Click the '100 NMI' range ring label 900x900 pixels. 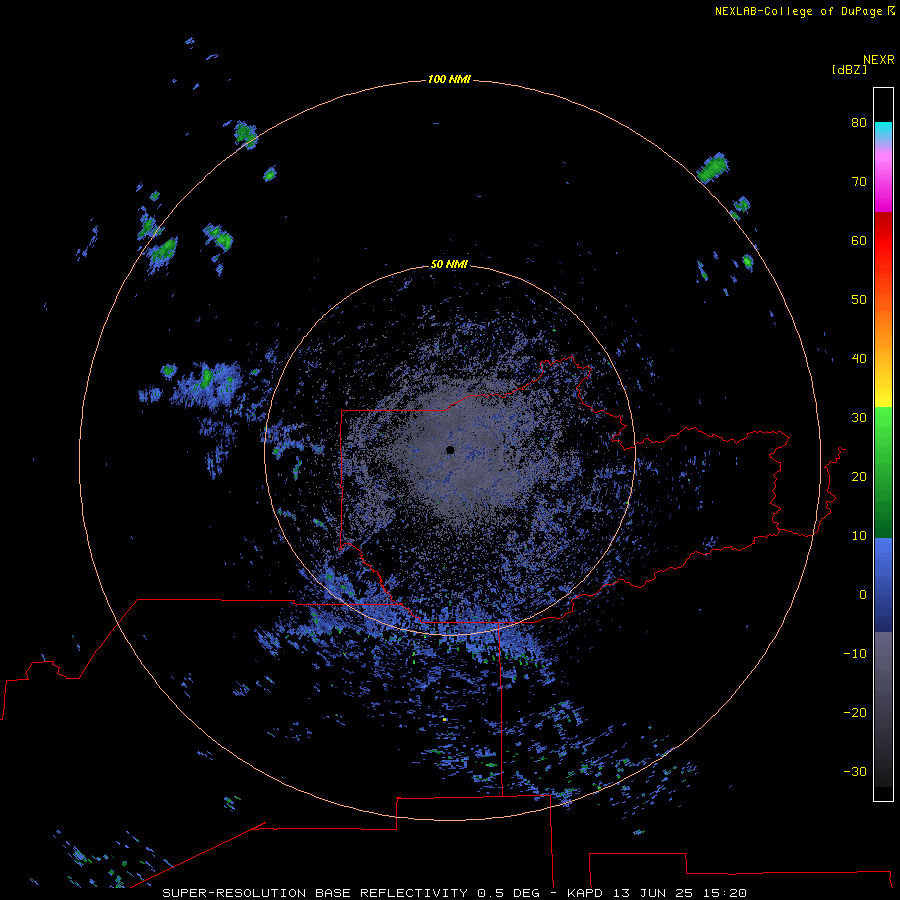[x=449, y=79]
